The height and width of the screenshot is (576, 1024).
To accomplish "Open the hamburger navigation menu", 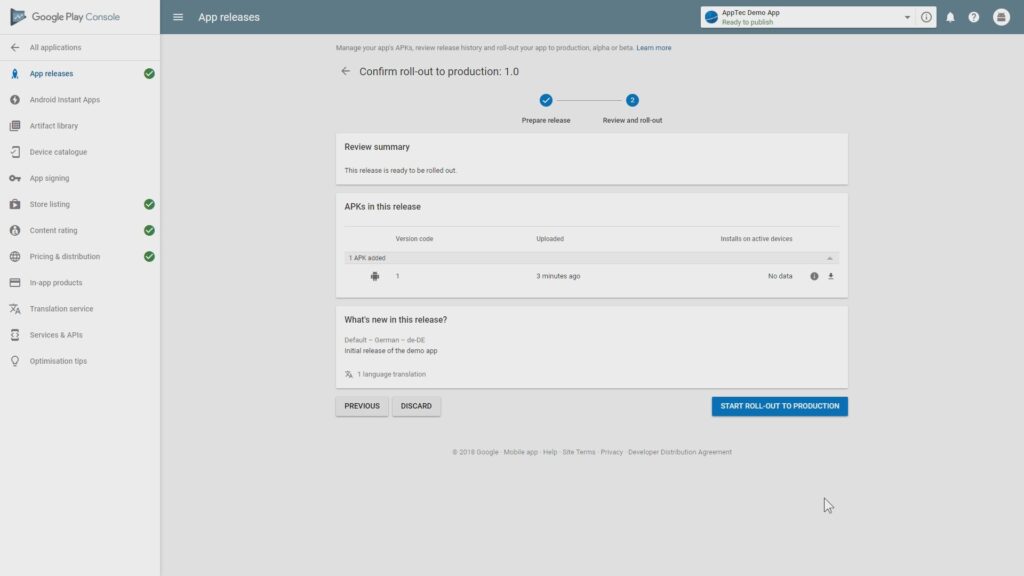I will [x=178, y=17].
